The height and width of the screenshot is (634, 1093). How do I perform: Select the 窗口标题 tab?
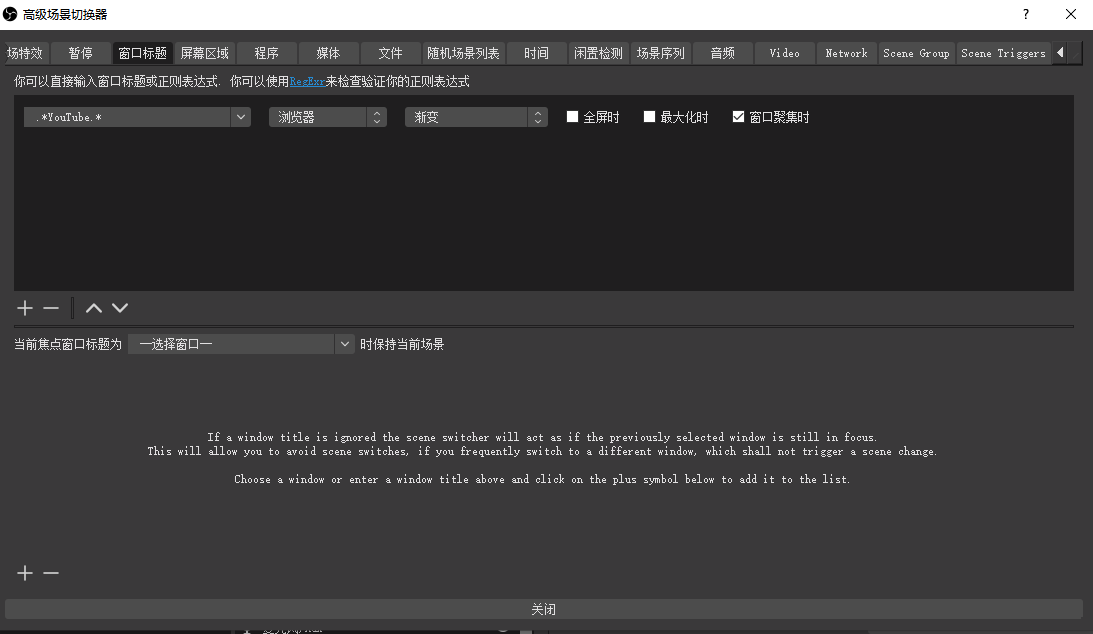(143, 53)
